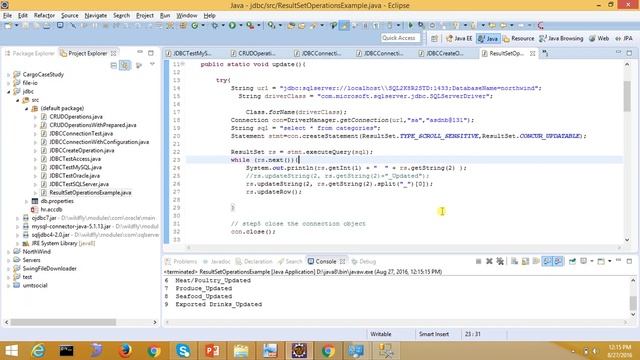640x360 pixels.
Task: Click the Windows Start button
Action: click(11, 351)
